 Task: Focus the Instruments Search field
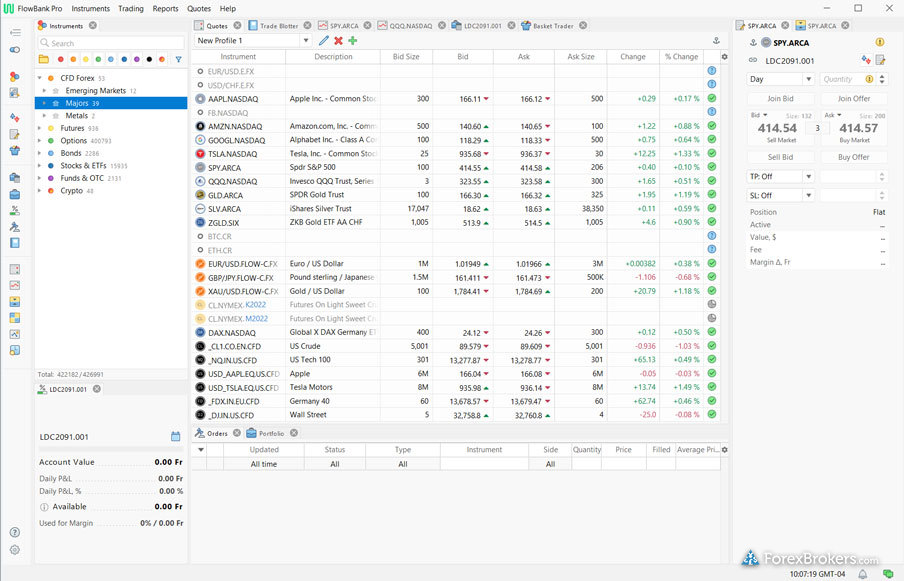(111, 43)
